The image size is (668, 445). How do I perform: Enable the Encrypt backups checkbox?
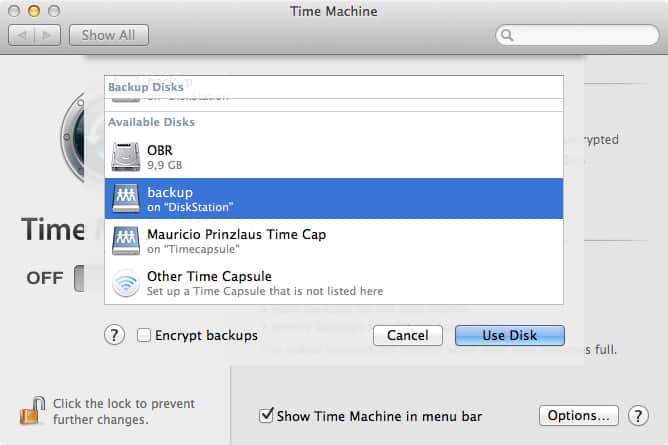click(144, 335)
